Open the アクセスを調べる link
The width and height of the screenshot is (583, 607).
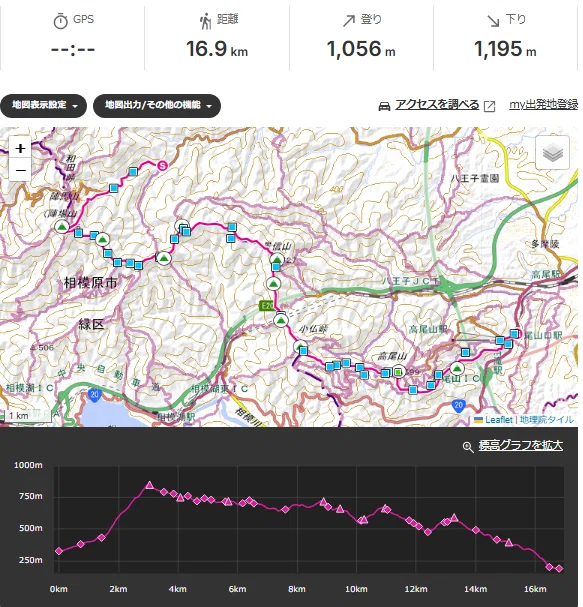point(437,105)
